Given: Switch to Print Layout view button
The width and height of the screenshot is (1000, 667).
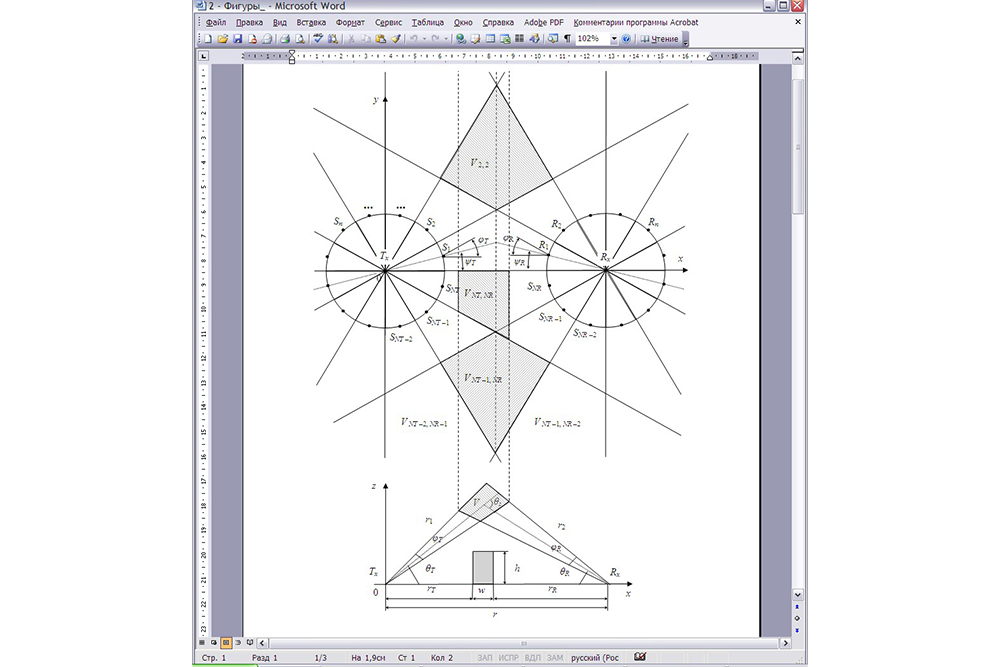Looking at the screenshot, I should coord(226,642).
